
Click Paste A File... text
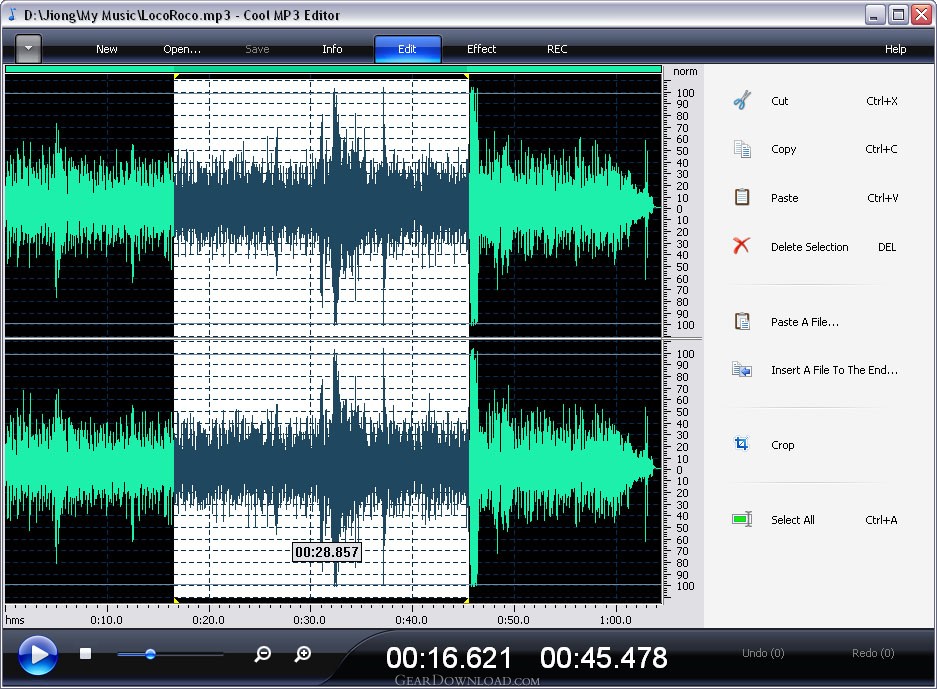[805, 322]
